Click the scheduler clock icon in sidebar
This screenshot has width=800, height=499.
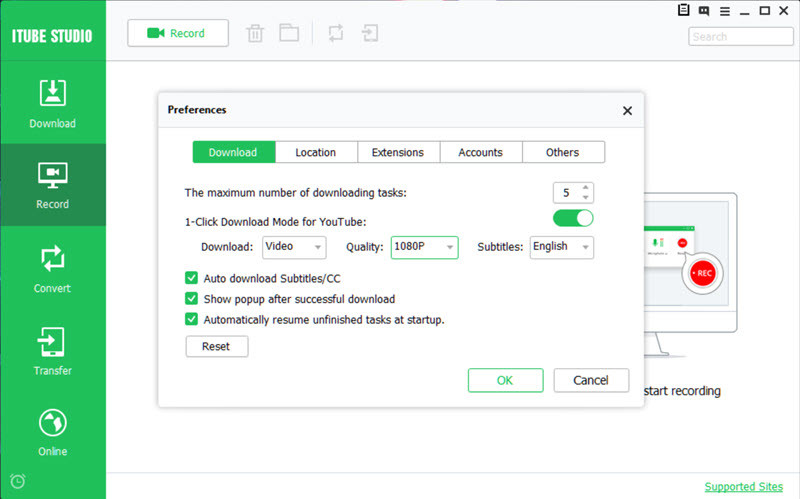click(18, 481)
